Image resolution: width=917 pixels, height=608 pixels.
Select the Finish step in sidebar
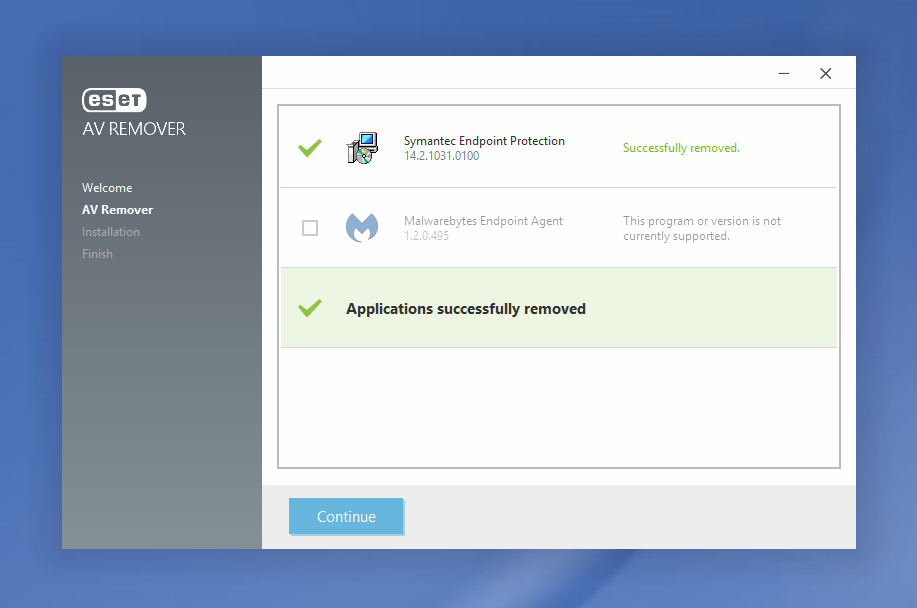pos(98,254)
